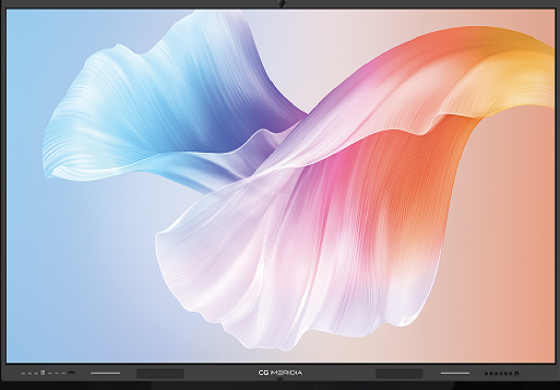Screen dimensions: 560x390
Task: Tap the first small round bezel button
Action: pyautogui.click(x=486, y=374)
